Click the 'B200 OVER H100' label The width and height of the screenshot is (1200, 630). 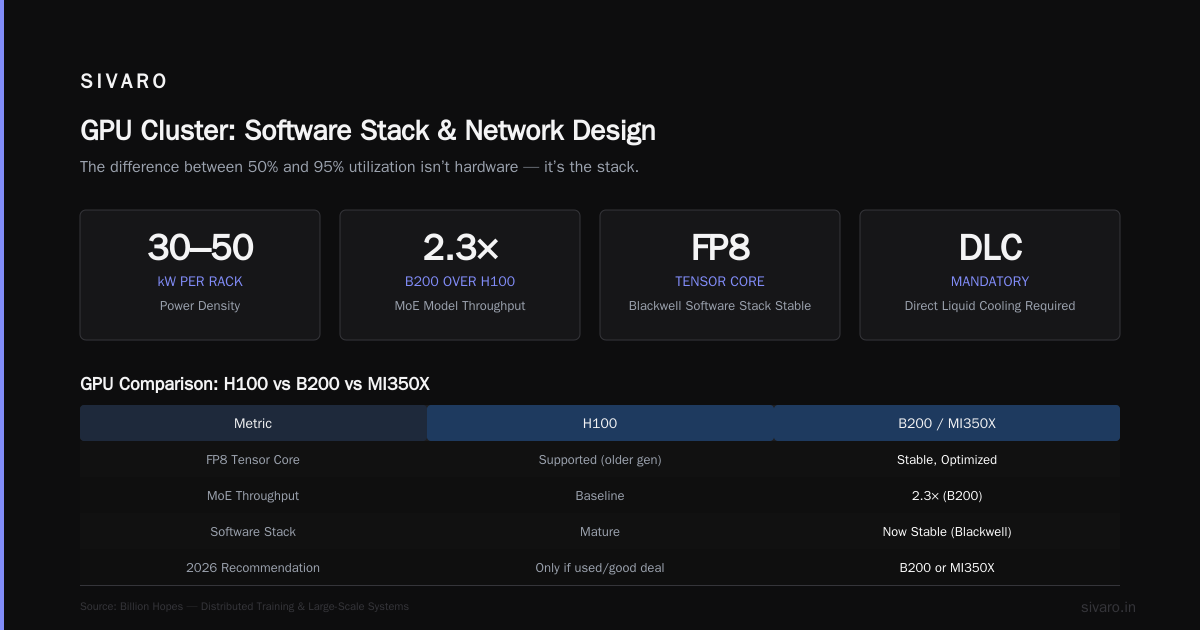[x=460, y=282]
